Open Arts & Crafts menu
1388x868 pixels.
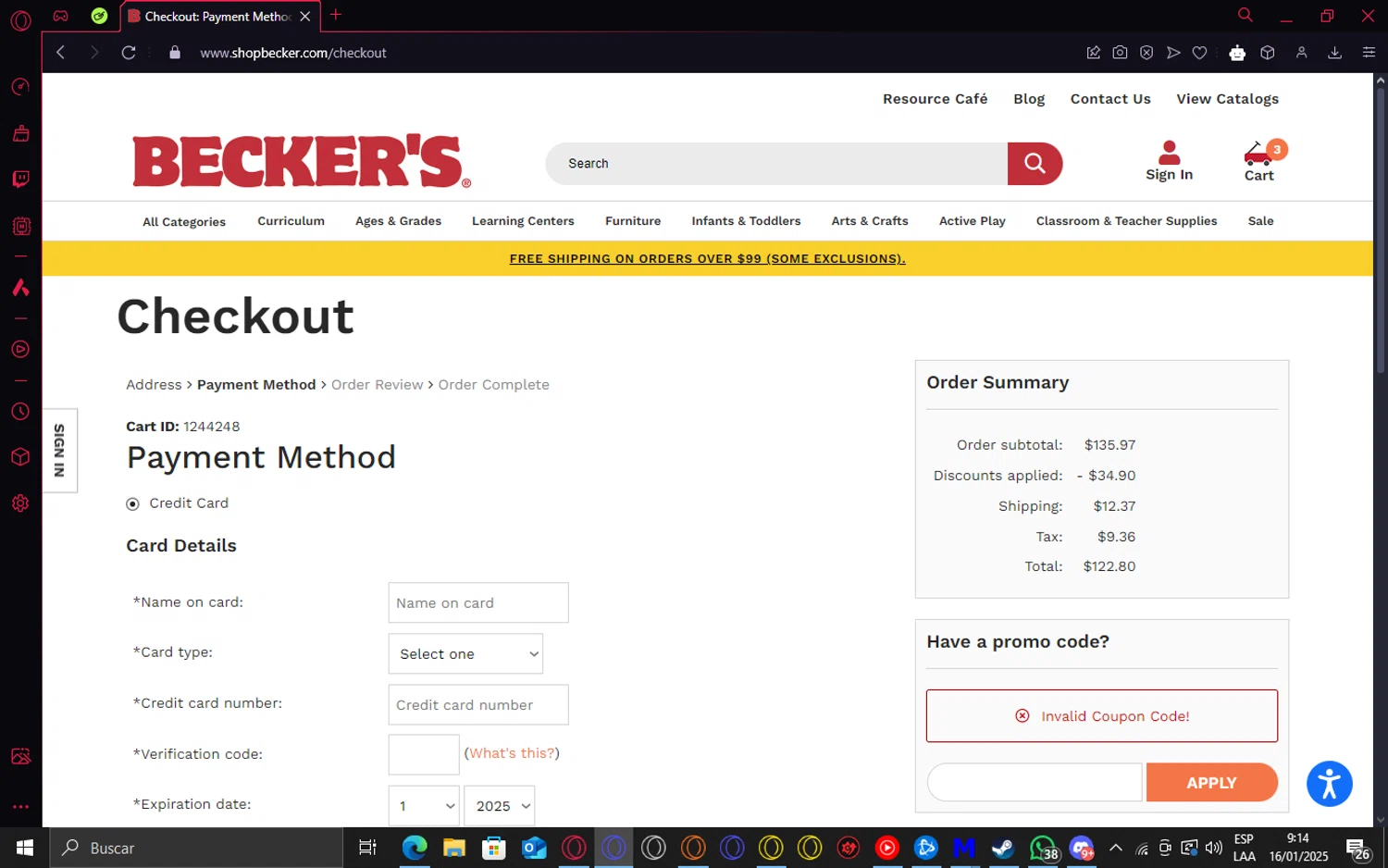click(x=870, y=221)
